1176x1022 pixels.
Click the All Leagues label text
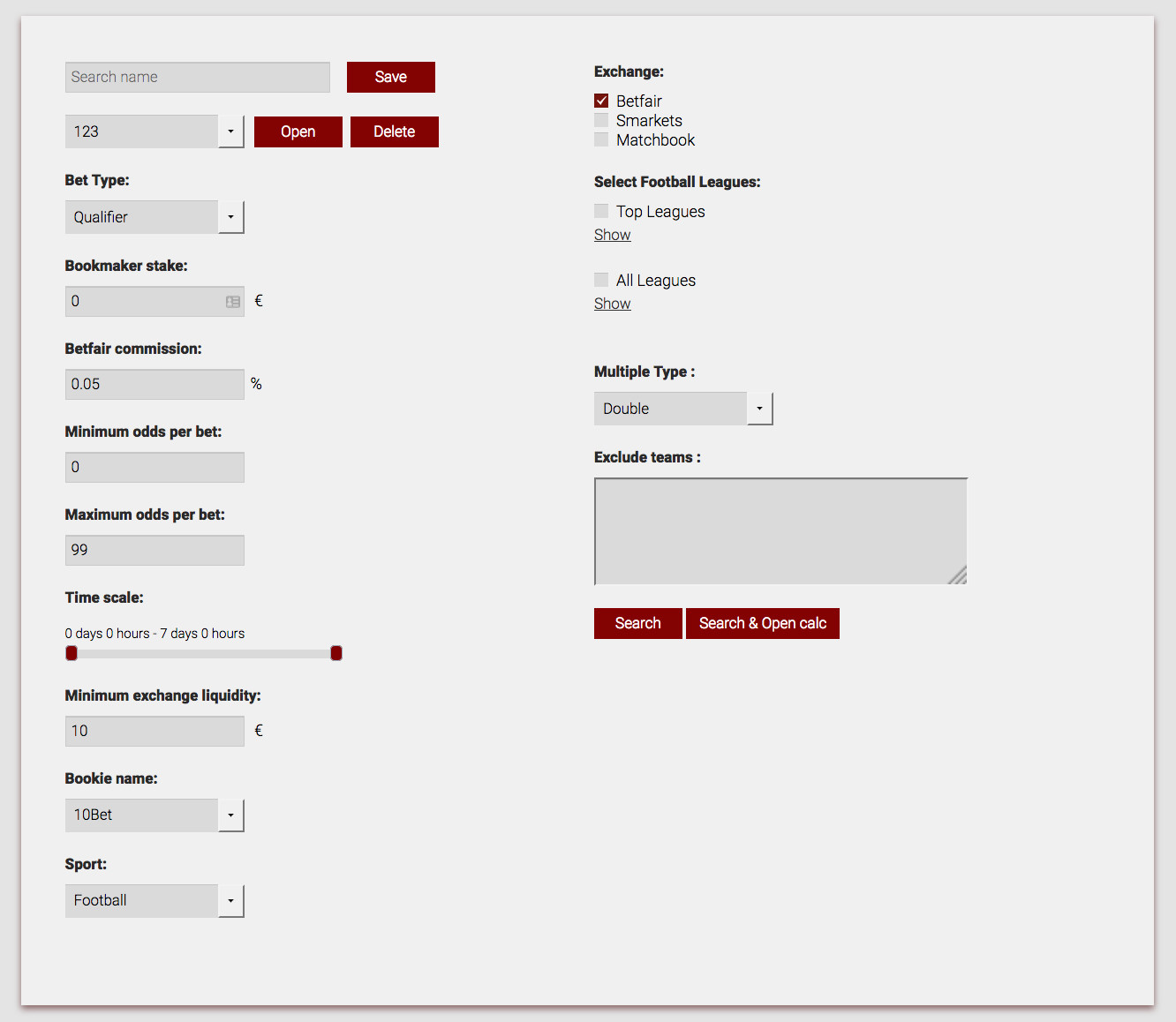[x=656, y=281]
